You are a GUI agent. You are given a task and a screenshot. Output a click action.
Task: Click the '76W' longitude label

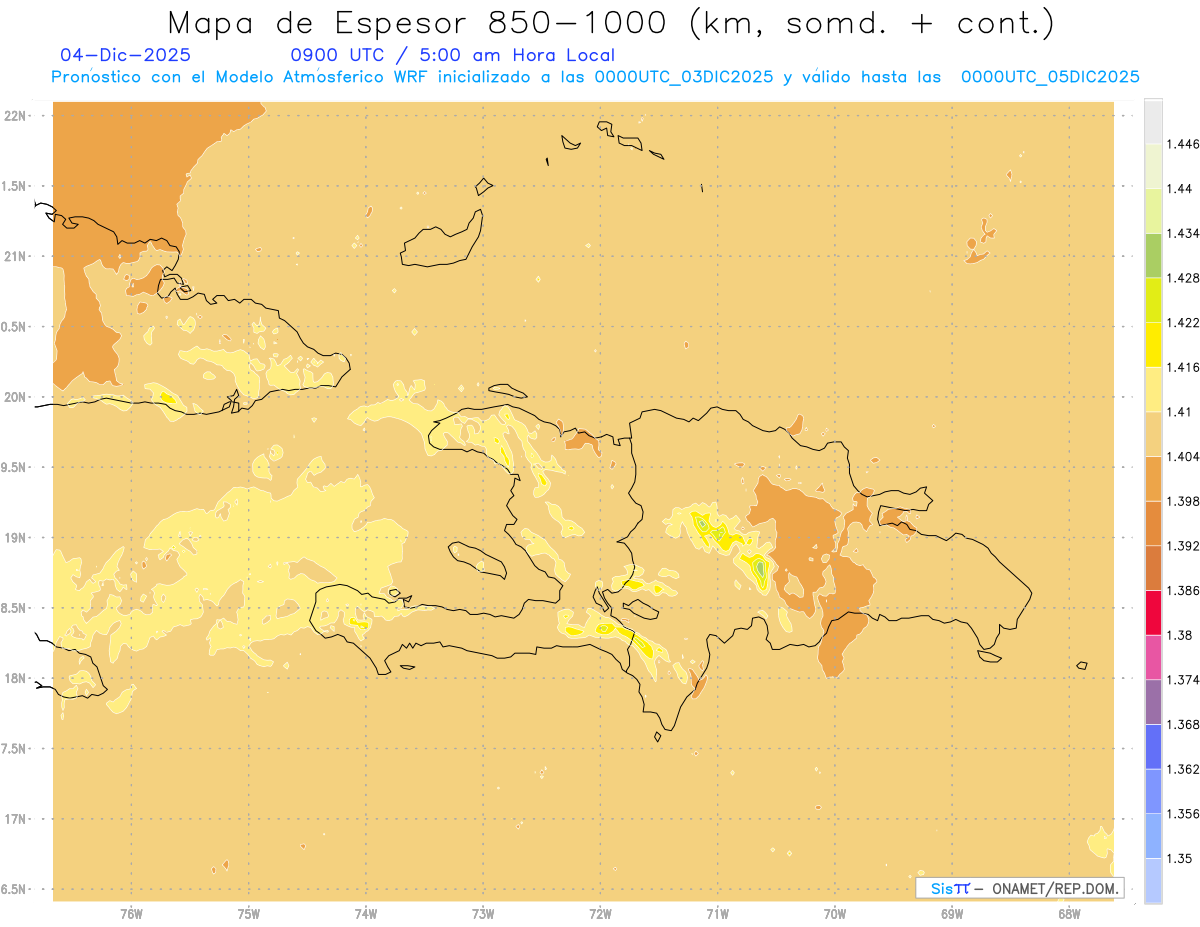pos(131,914)
